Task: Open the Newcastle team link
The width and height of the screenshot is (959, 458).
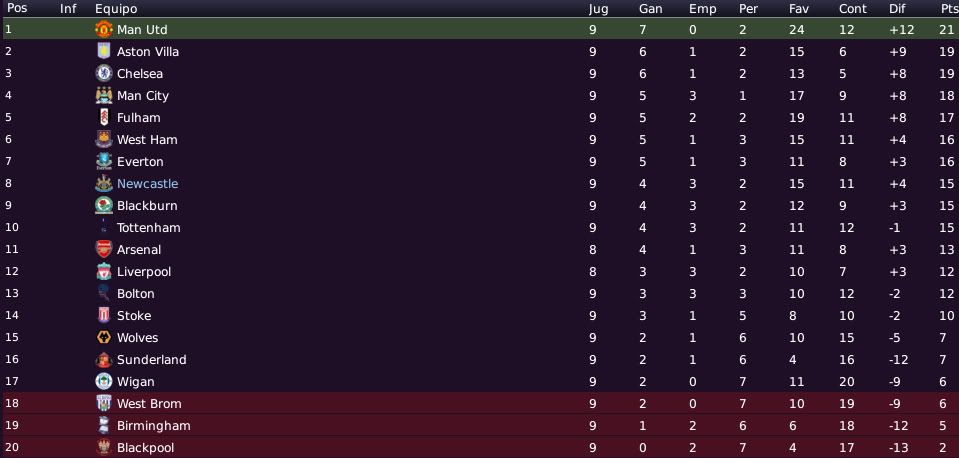Action: [x=147, y=183]
